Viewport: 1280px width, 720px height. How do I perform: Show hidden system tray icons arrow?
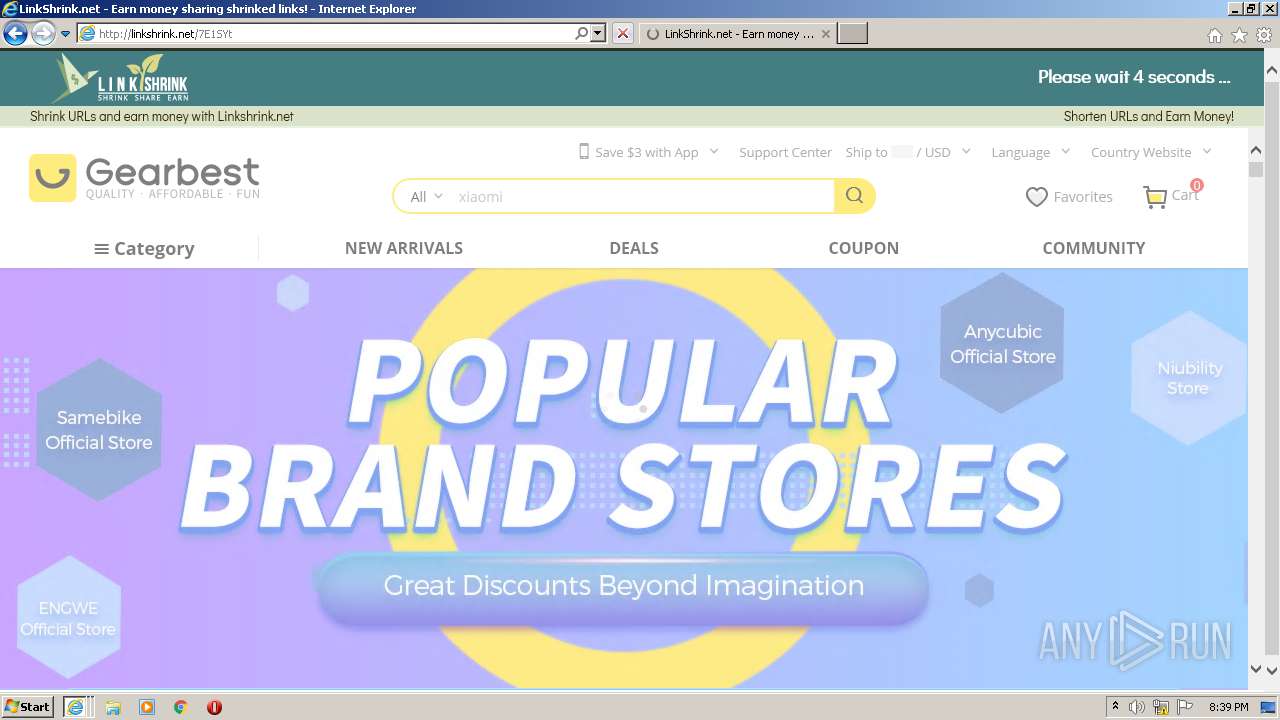pyautogui.click(x=1116, y=707)
